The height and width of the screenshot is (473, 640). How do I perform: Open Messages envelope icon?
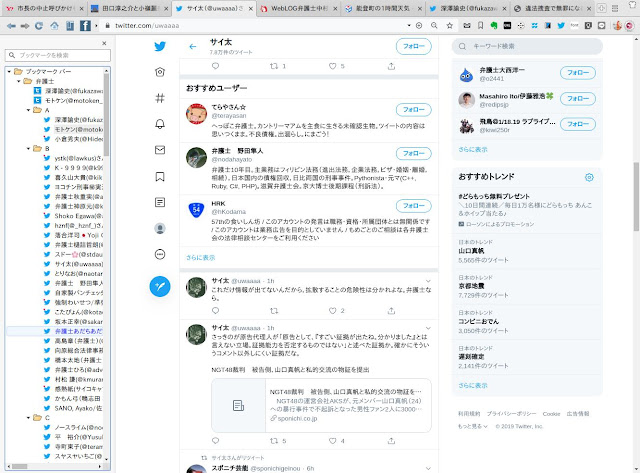tap(160, 150)
